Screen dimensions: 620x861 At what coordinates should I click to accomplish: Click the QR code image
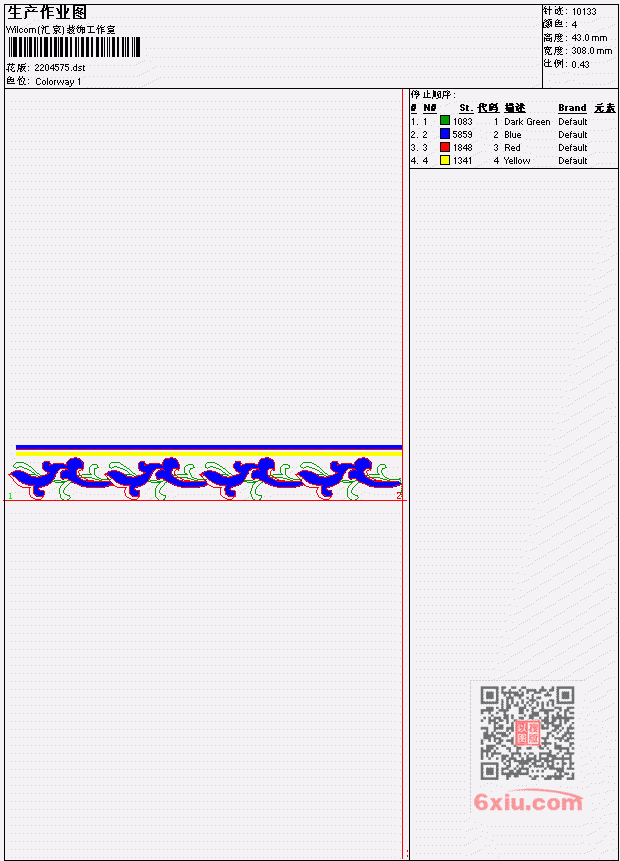pyautogui.click(x=527, y=733)
